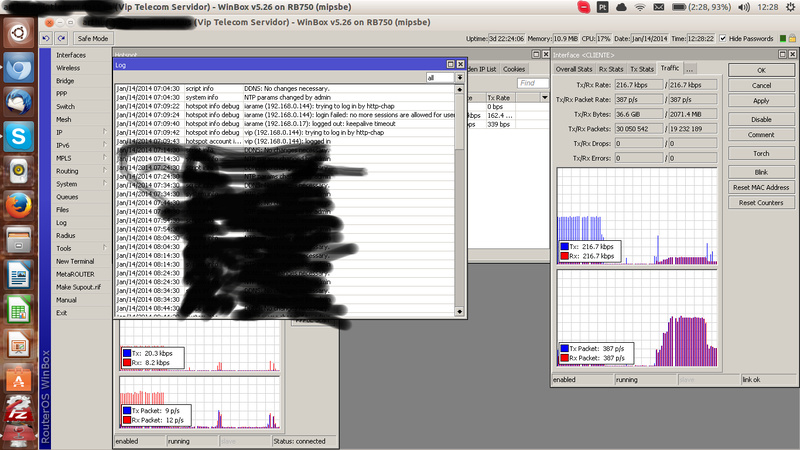Open Ubuntu dash home icon

click(x=18, y=33)
